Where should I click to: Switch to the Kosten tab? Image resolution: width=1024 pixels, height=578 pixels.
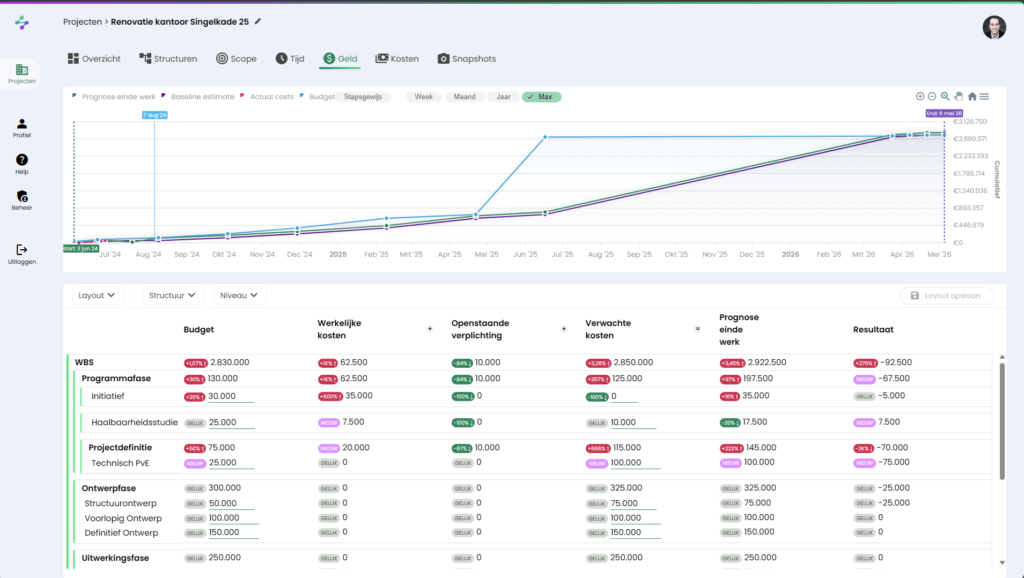[x=397, y=59]
